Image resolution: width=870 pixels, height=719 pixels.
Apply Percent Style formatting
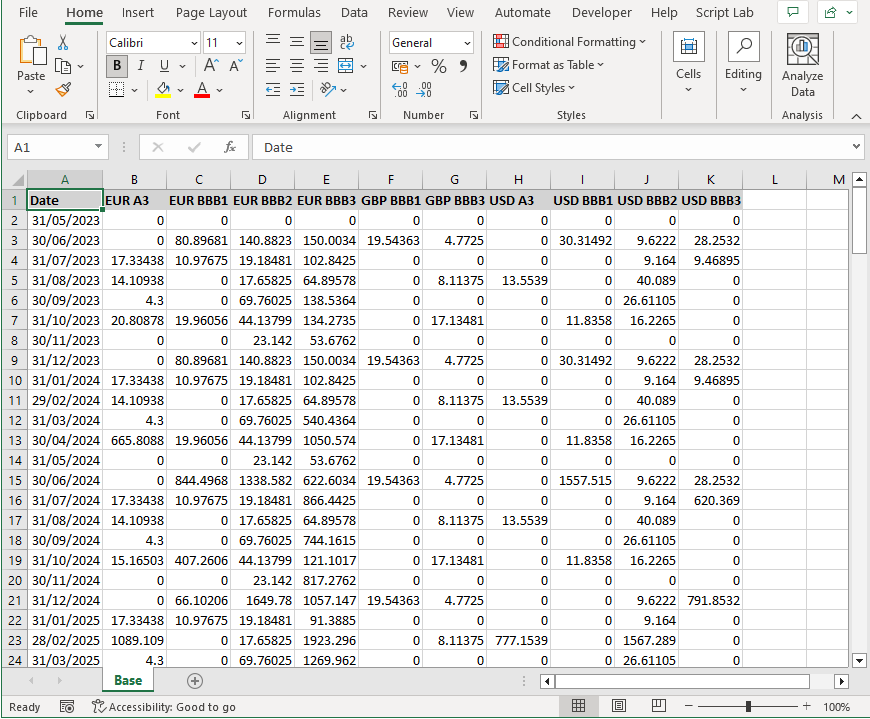(x=438, y=64)
